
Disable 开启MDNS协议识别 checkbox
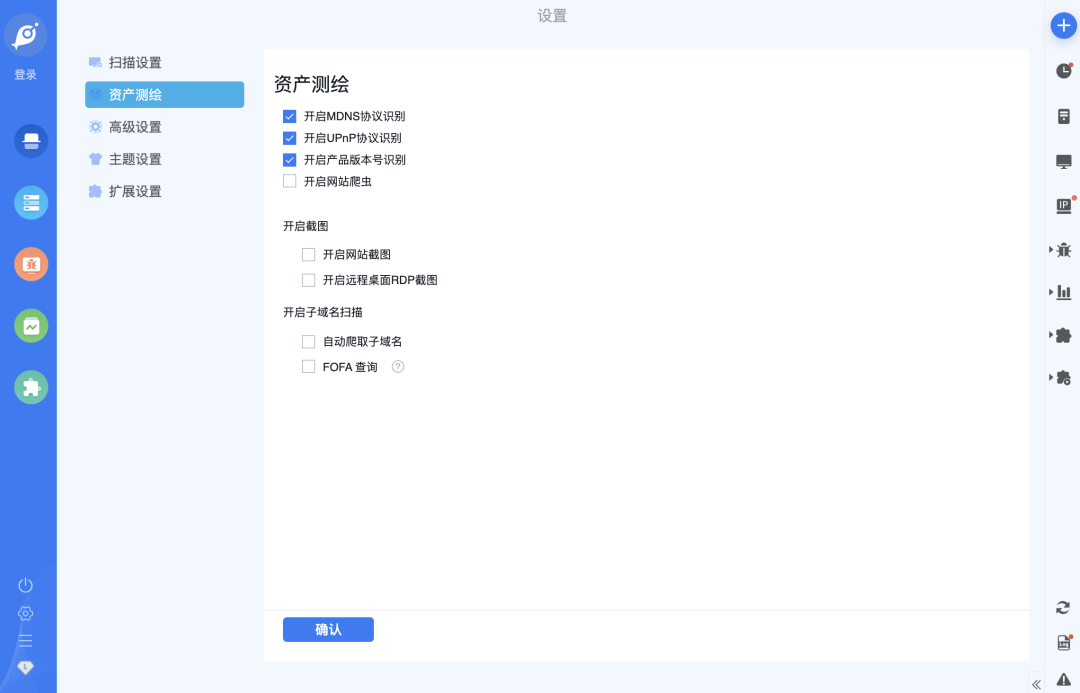click(290, 115)
